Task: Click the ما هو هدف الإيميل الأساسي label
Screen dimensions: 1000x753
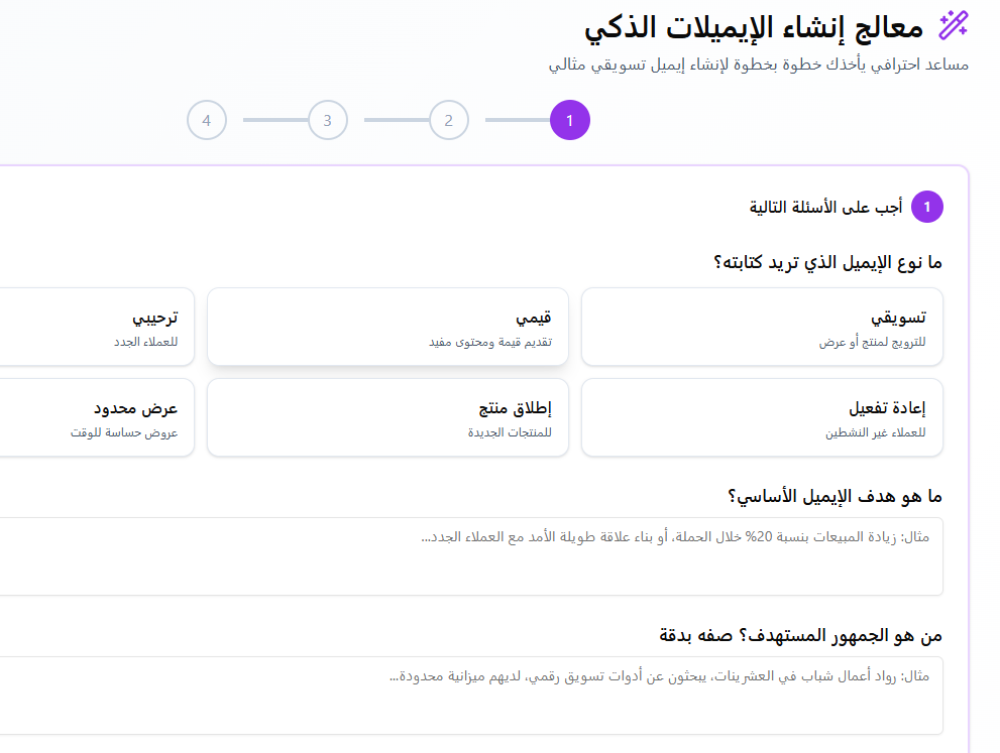Action: pos(834,496)
